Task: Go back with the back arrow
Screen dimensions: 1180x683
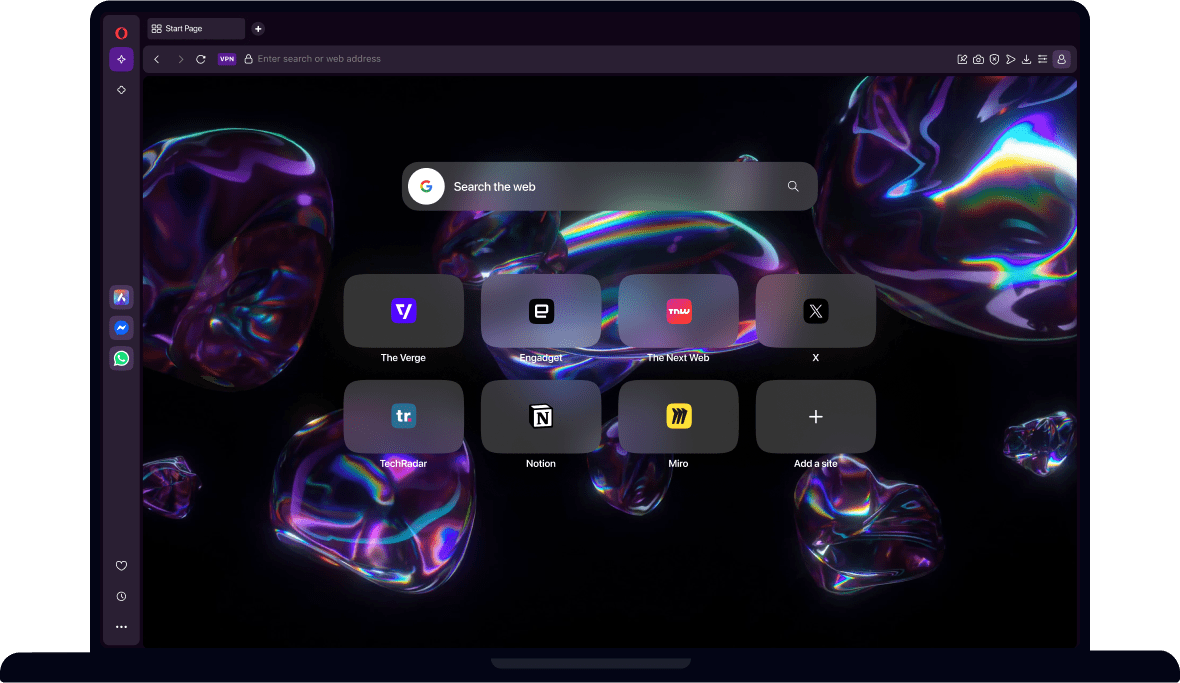Action: coord(157,59)
